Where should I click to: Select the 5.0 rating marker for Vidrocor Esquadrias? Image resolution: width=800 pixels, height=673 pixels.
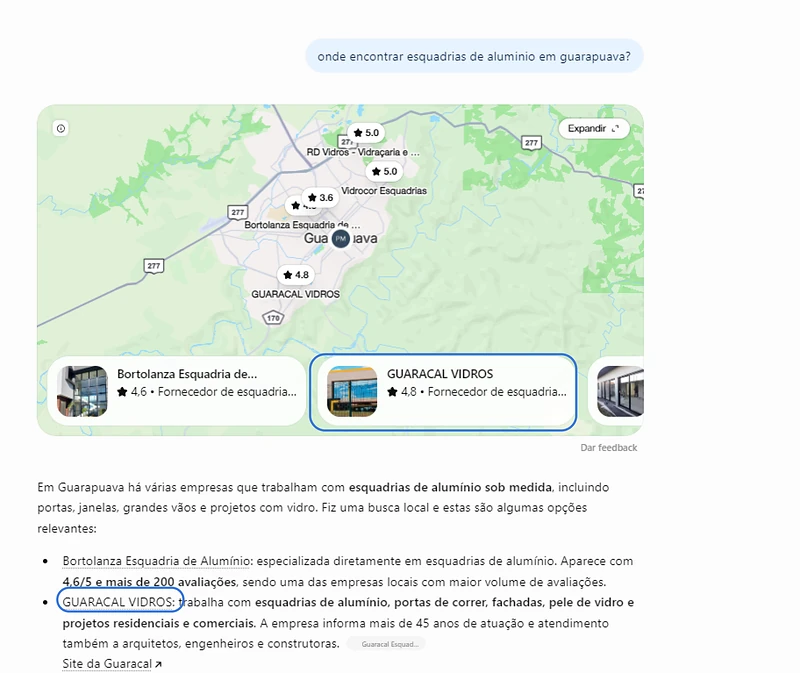pos(385,171)
